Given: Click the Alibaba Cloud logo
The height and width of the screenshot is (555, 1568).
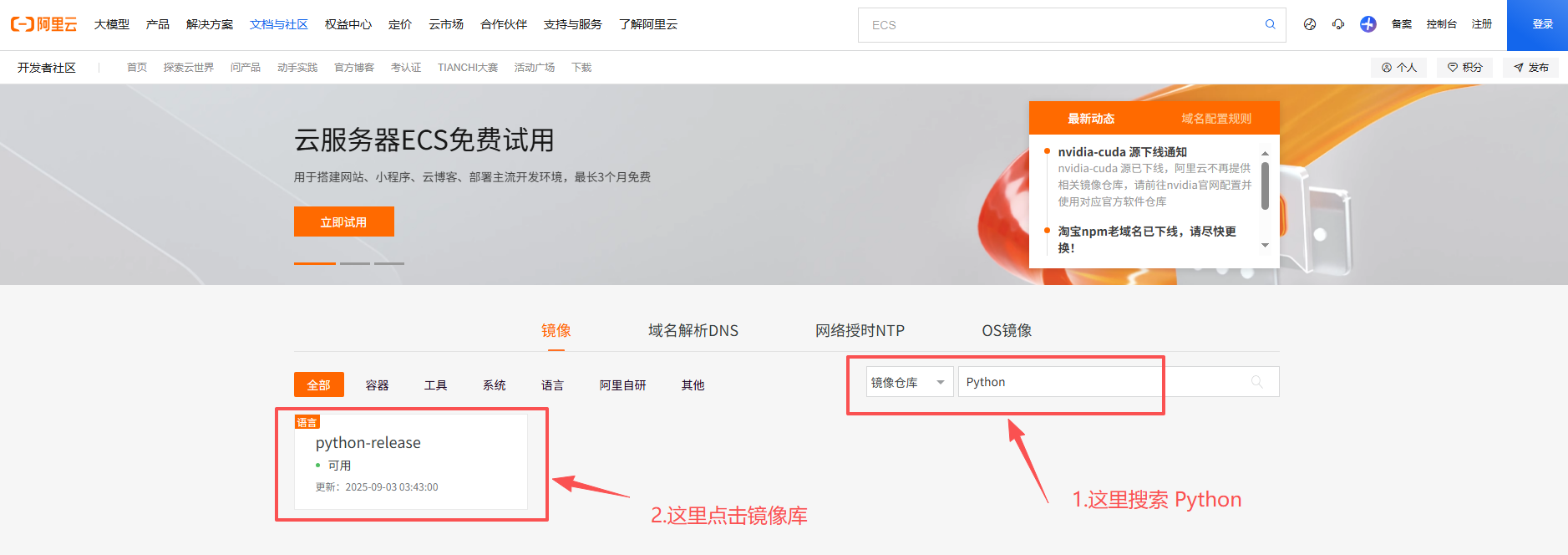Looking at the screenshot, I should pos(43,24).
